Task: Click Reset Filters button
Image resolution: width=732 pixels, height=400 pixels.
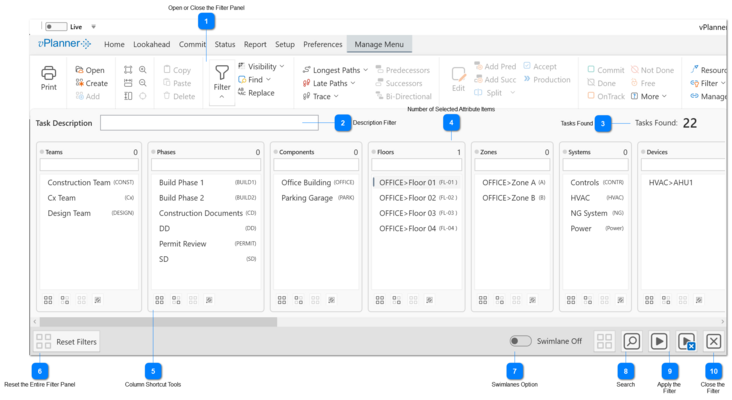Action: click(x=66, y=342)
